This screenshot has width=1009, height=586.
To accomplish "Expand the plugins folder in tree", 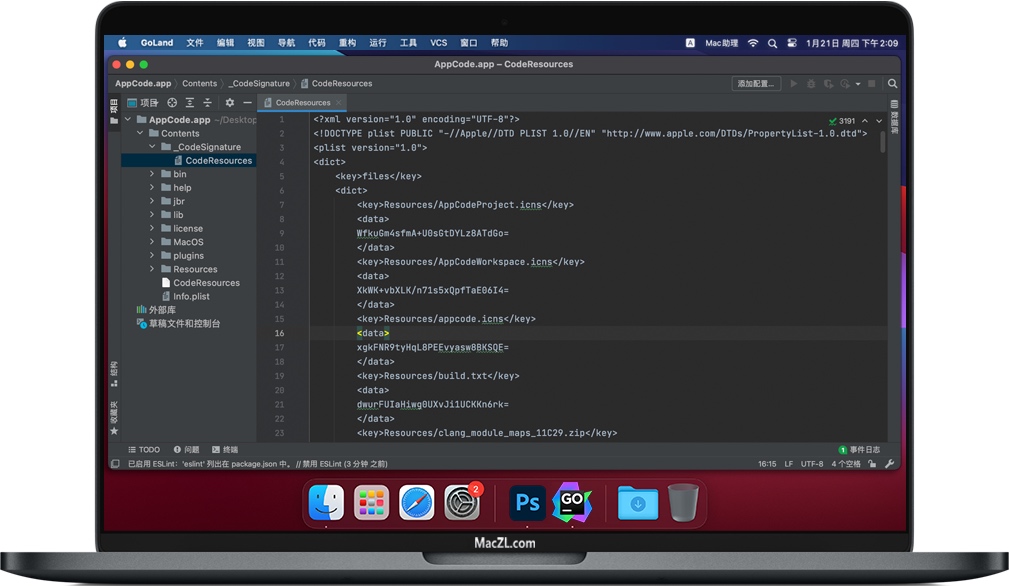I will point(152,256).
